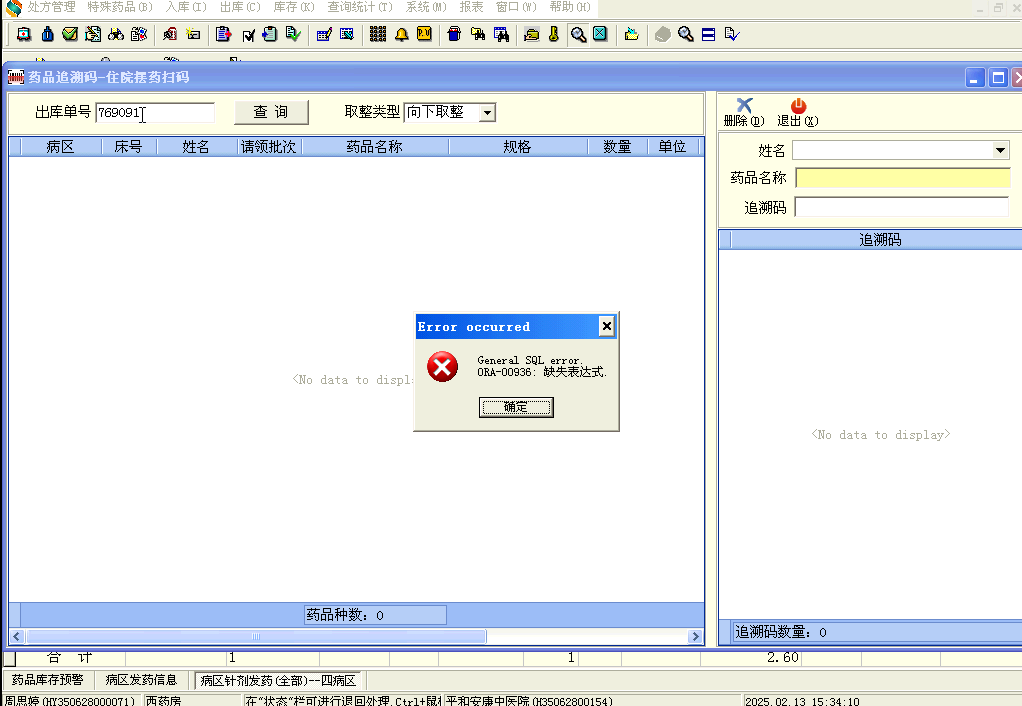
Task: Click the gold key toolbar icon
Action: [x=554, y=34]
